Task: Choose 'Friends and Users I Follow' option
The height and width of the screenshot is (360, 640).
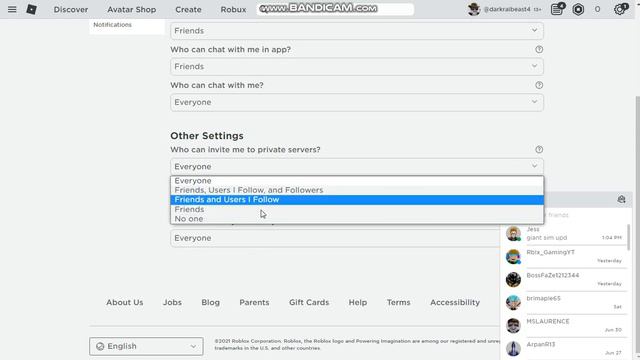Action: click(357, 200)
